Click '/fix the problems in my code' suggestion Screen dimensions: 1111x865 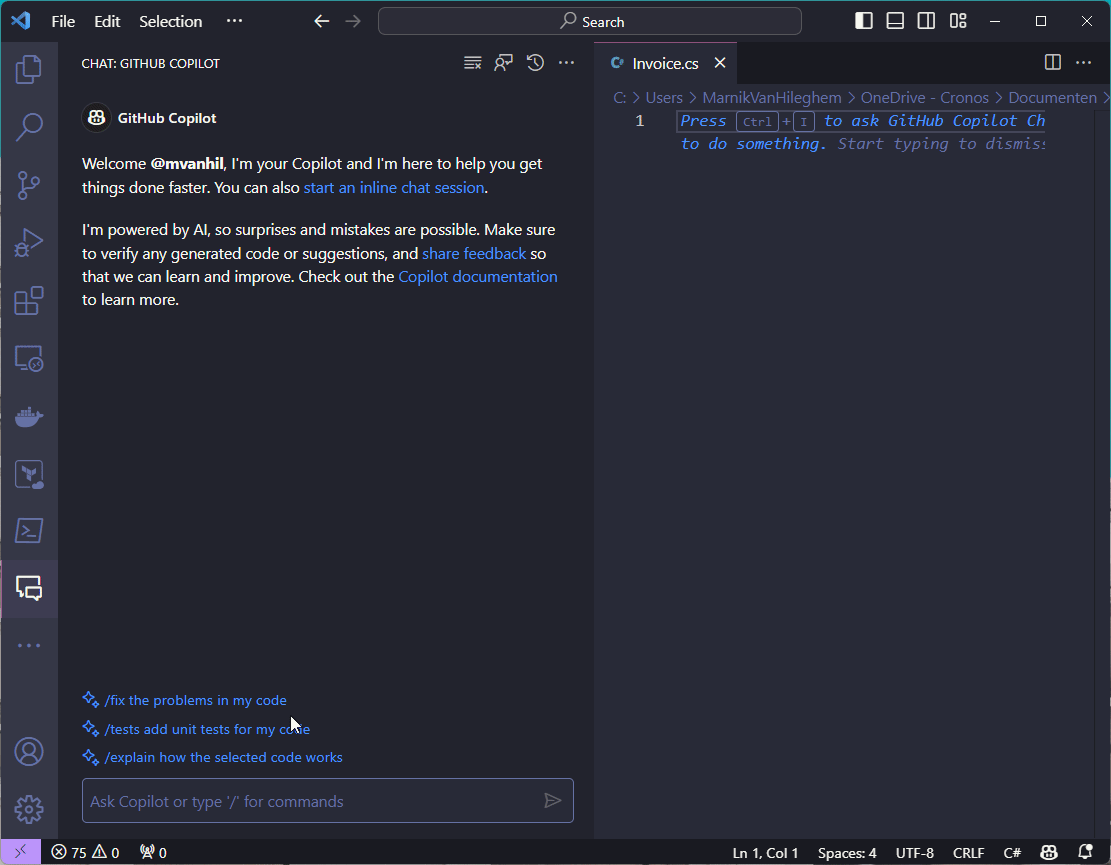point(196,701)
